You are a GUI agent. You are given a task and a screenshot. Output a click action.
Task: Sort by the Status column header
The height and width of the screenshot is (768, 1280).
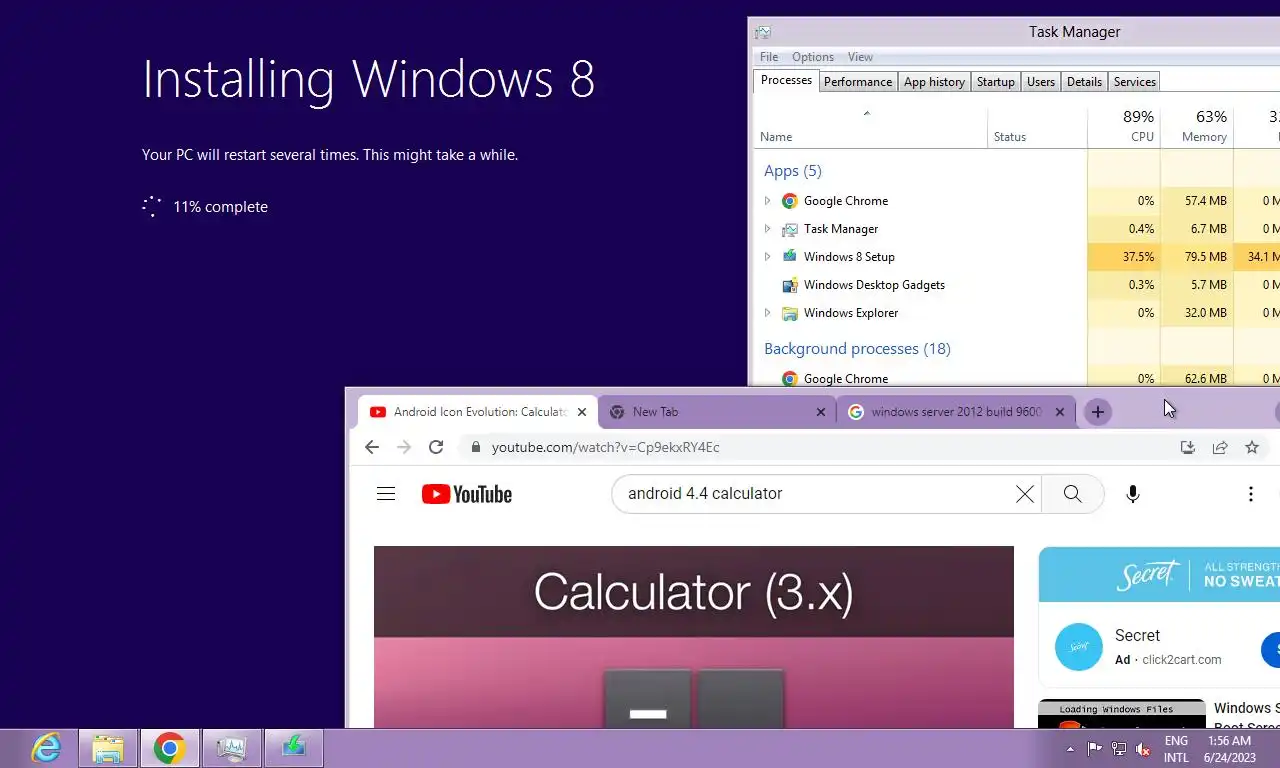tap(1037, 127)
